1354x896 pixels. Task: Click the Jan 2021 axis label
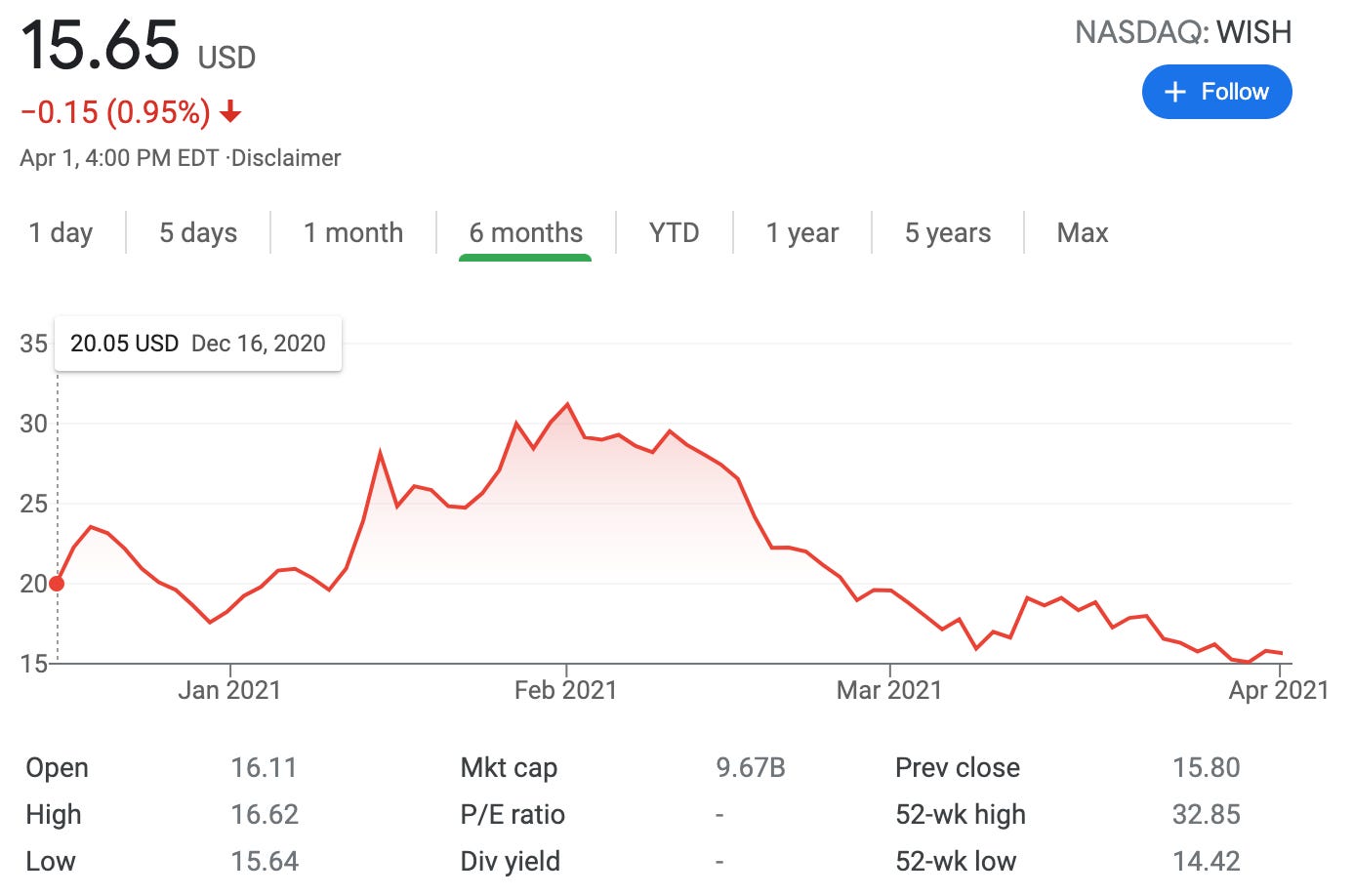(x=229, y=690)
